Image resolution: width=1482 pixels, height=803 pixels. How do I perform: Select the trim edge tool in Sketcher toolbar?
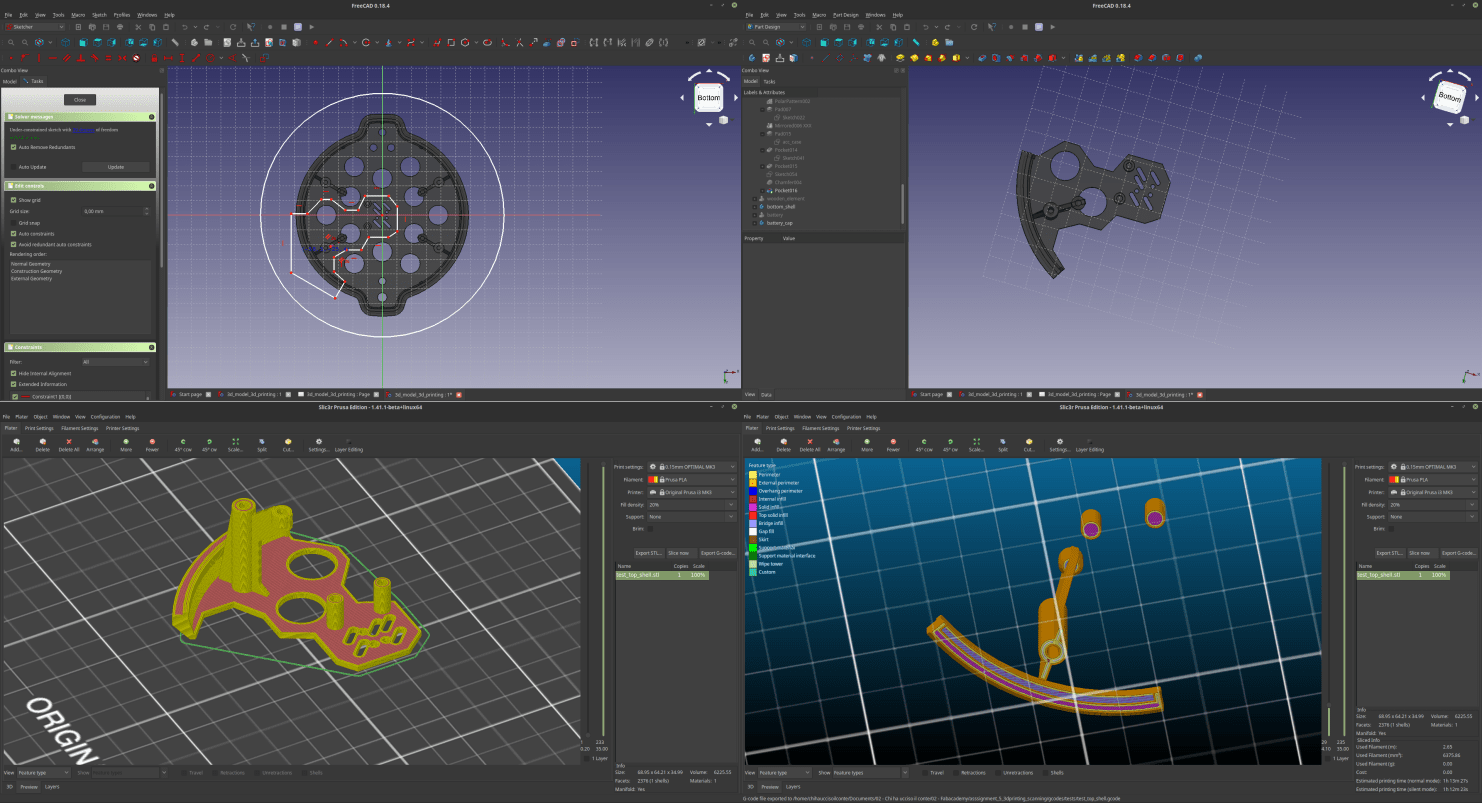point(519,43)
